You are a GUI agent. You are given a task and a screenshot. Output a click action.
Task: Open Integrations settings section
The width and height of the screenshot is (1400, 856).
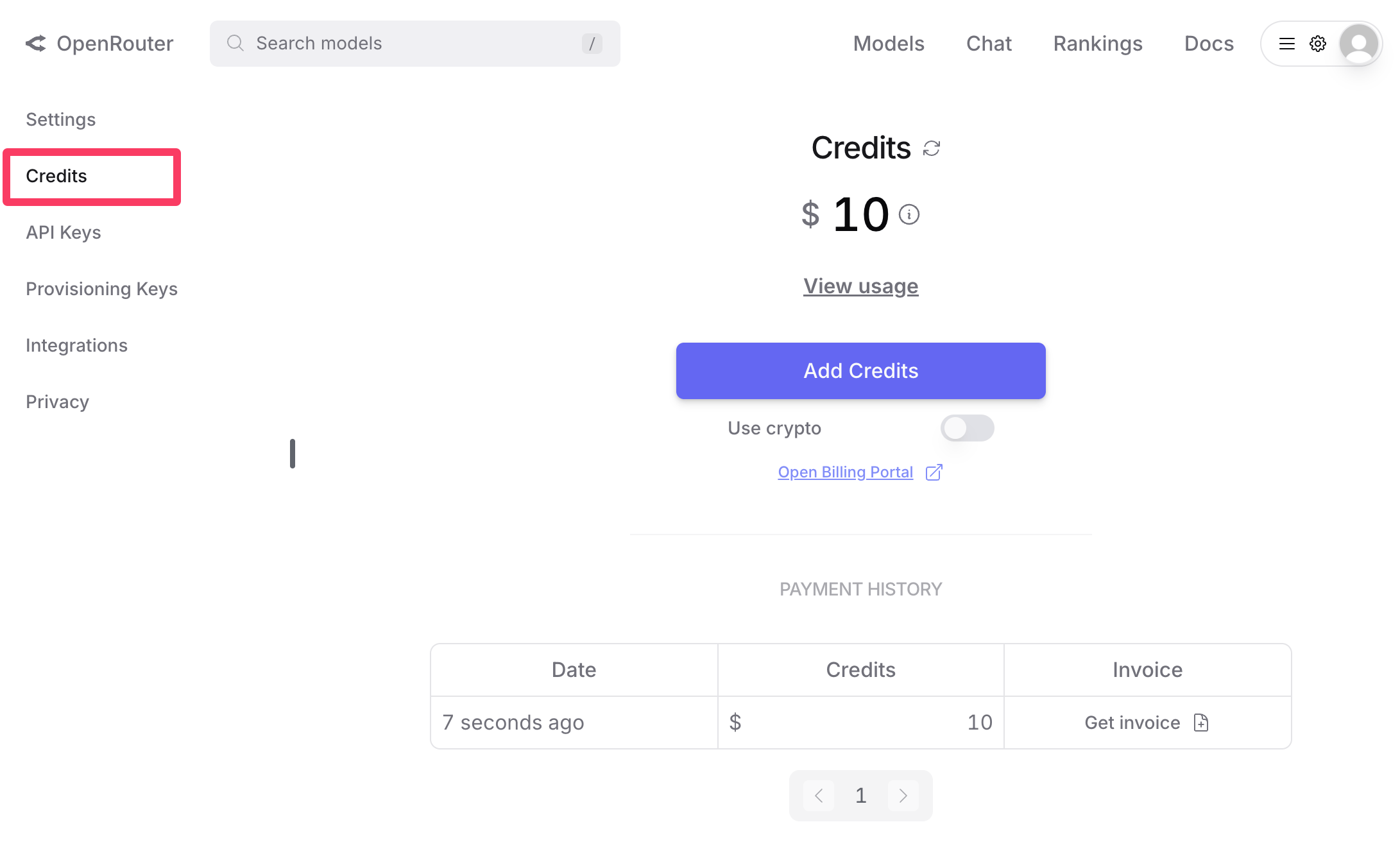76,345
